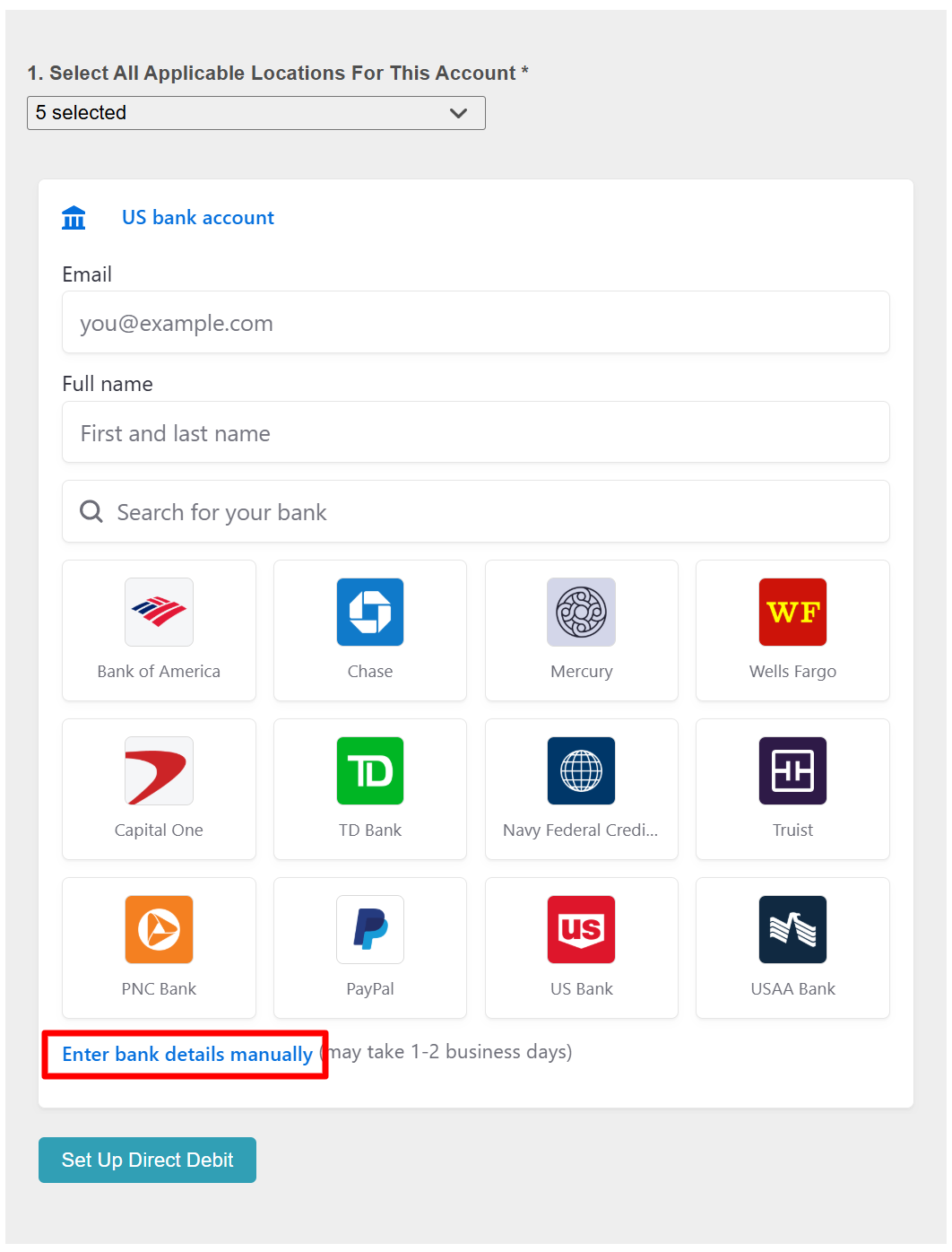
Task: Click the 'PNC Bank' label text
Action: coord(159,988)
